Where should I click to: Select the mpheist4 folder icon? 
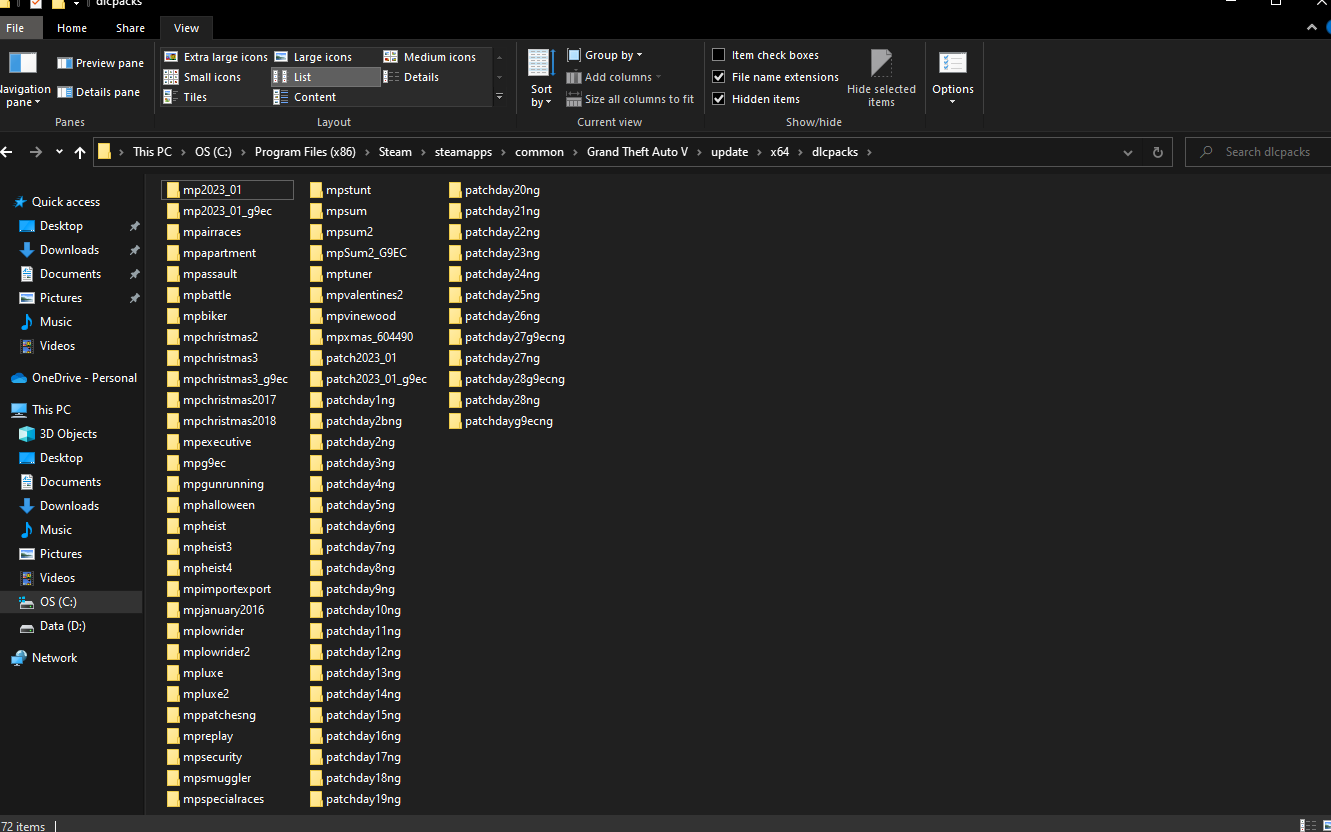(x=173, y=568)
